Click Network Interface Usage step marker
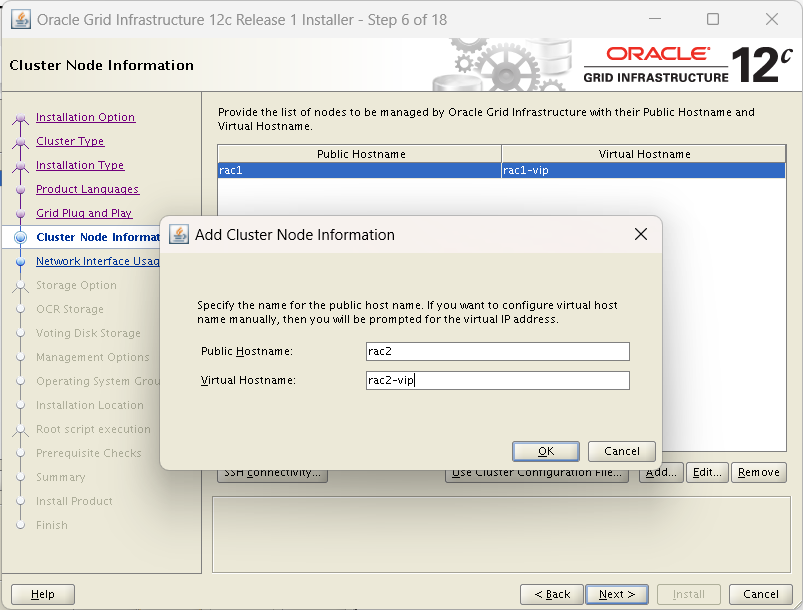 click(20, 261)
